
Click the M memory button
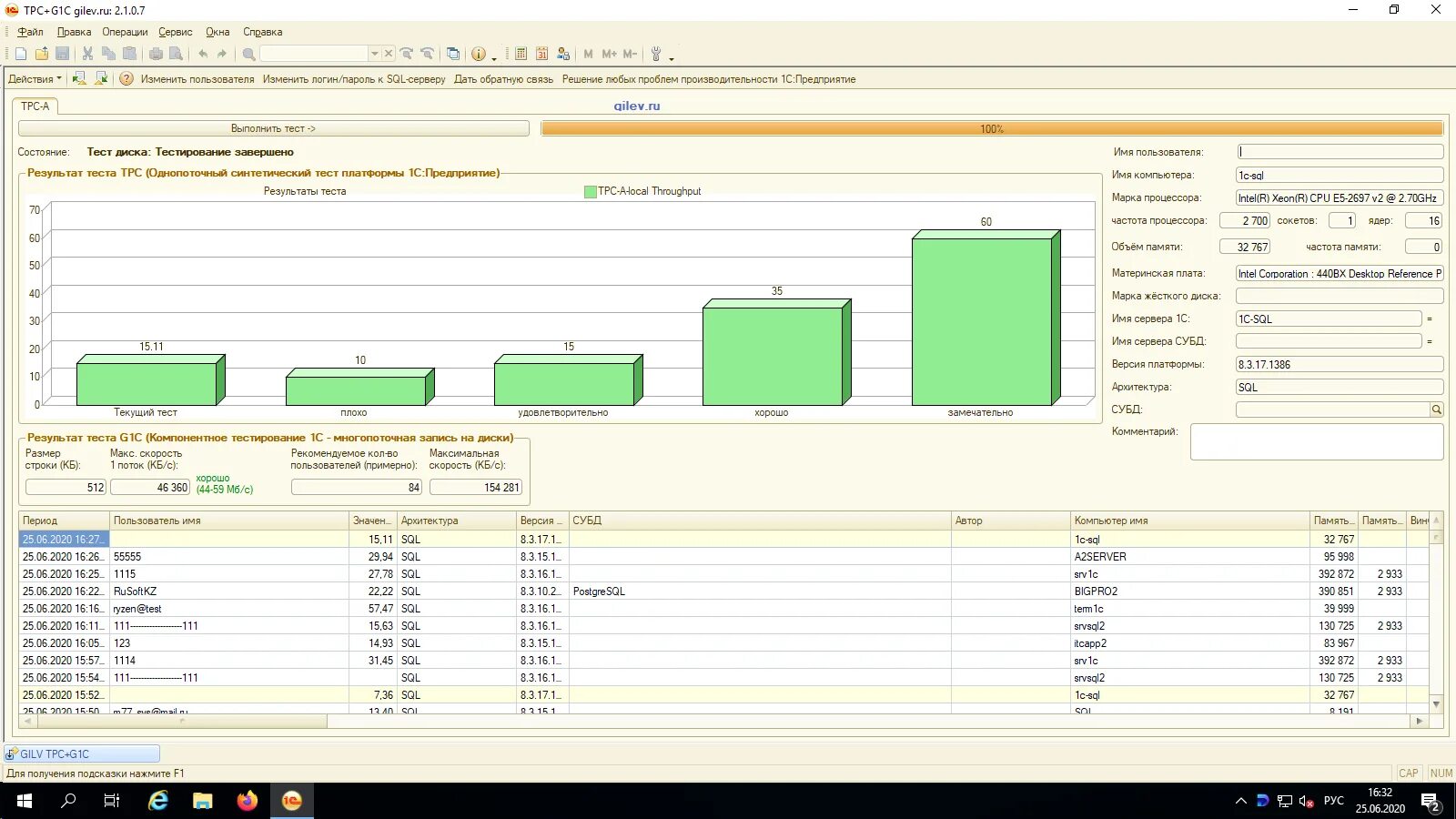click(588, 54)
